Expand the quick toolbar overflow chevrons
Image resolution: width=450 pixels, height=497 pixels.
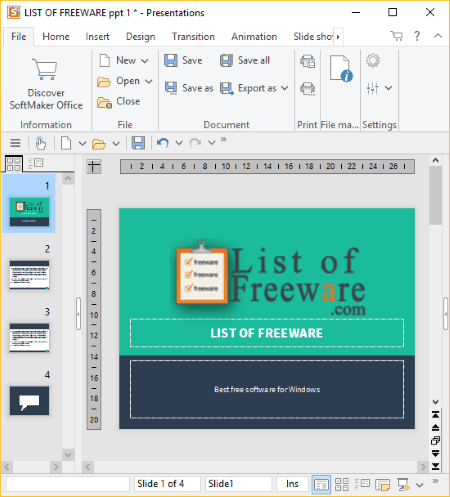point(223,139)
